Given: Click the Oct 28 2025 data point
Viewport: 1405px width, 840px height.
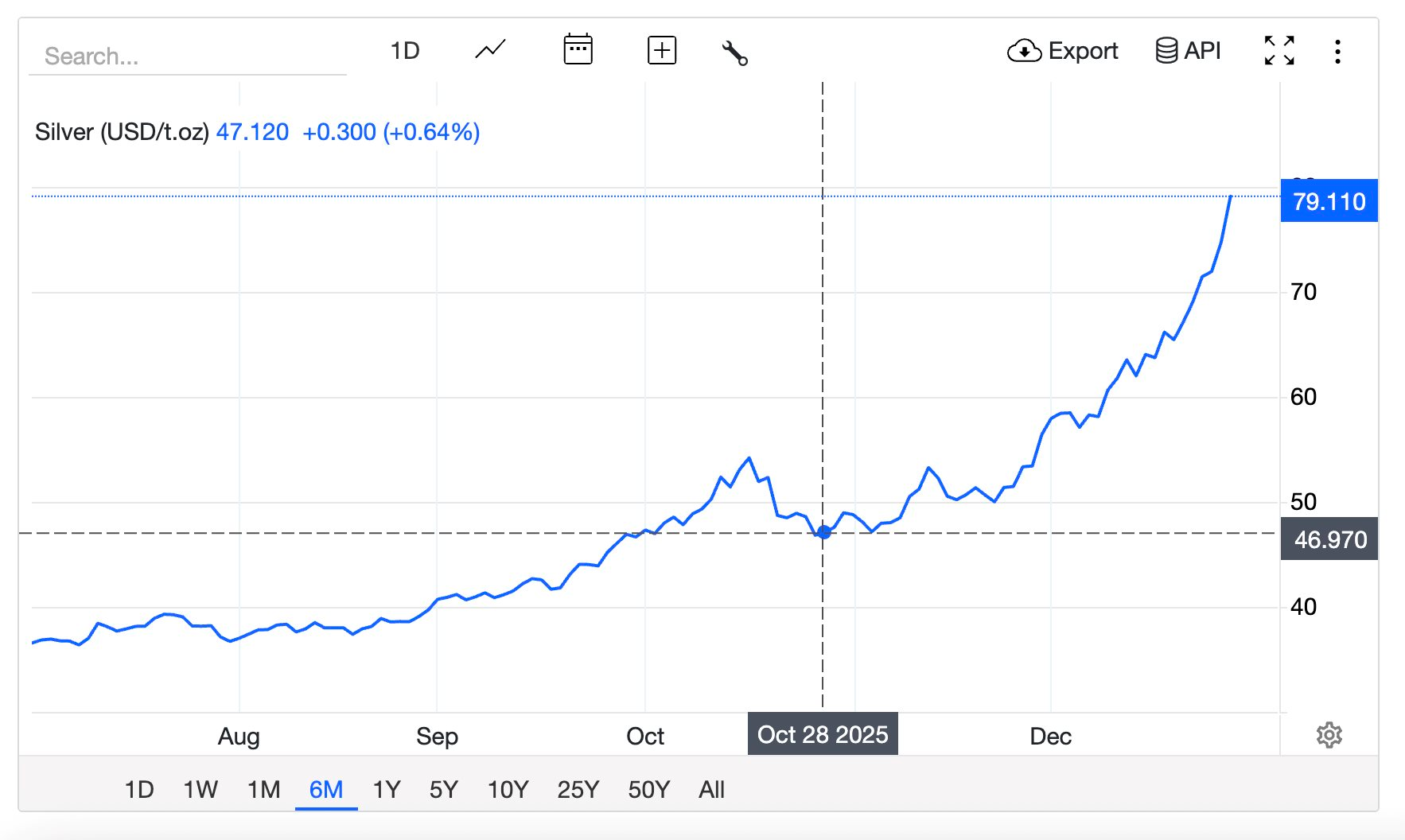Looking at the screenshot, I should tap(824, 532).
